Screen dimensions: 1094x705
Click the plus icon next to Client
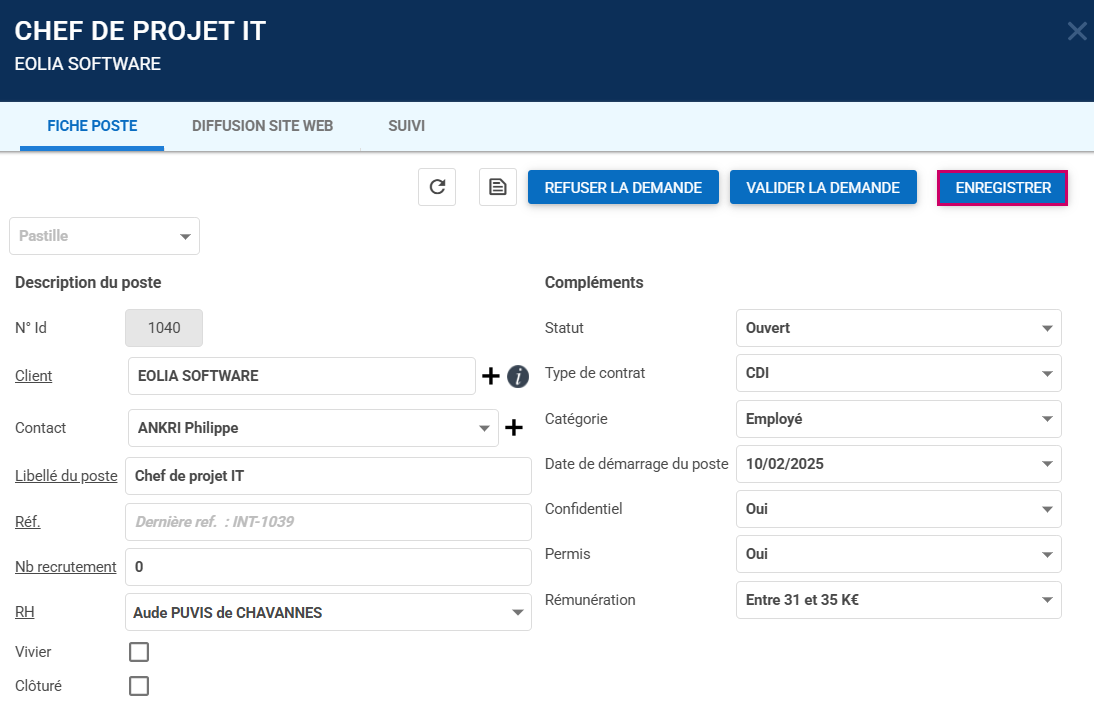[x=491, y=376]
